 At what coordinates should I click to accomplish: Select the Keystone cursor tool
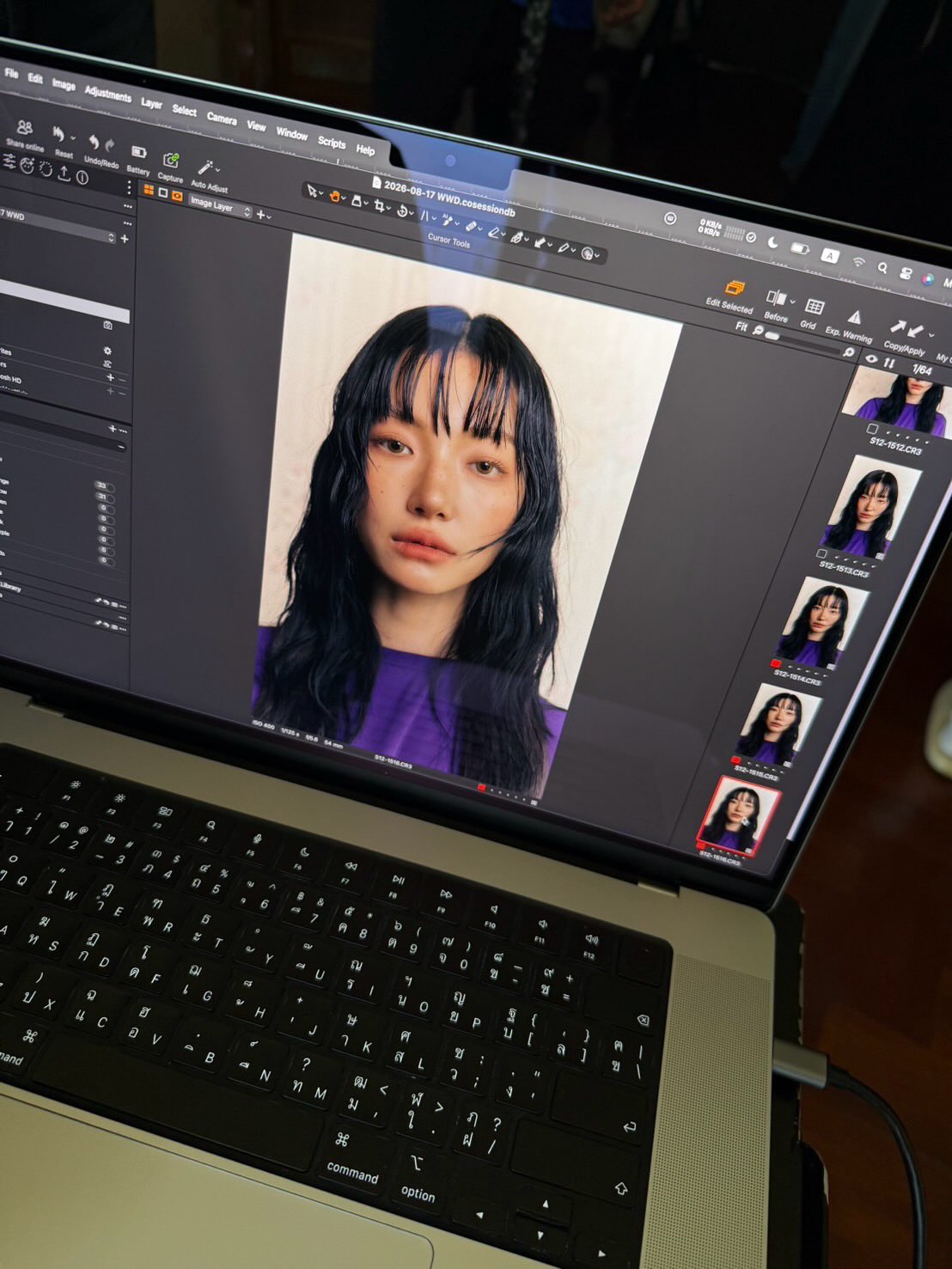tap(424, 216)
